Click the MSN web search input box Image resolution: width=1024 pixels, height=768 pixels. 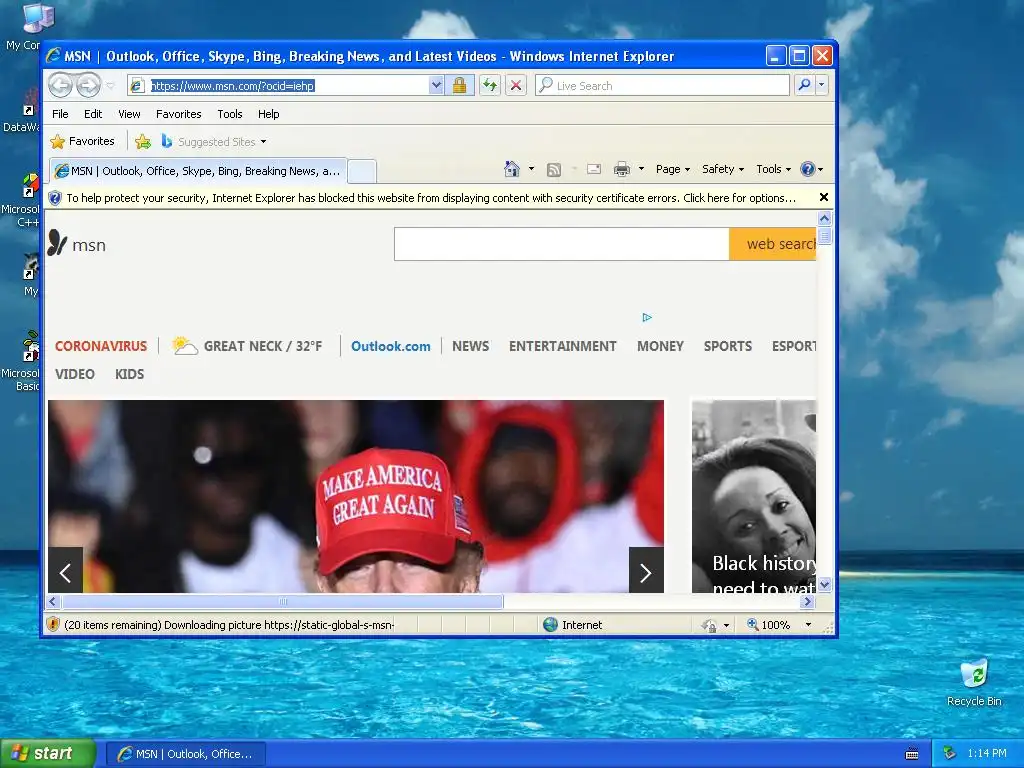click(x=562, y=244)
